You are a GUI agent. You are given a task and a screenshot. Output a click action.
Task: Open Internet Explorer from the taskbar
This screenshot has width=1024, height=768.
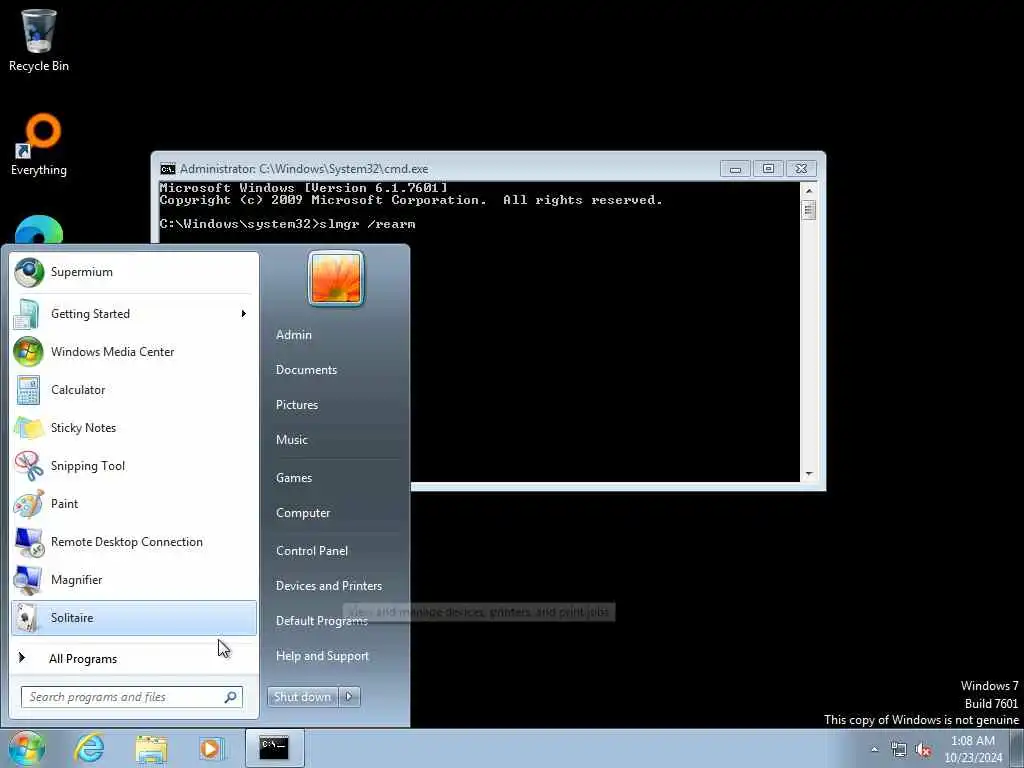(x=89, y=748)
